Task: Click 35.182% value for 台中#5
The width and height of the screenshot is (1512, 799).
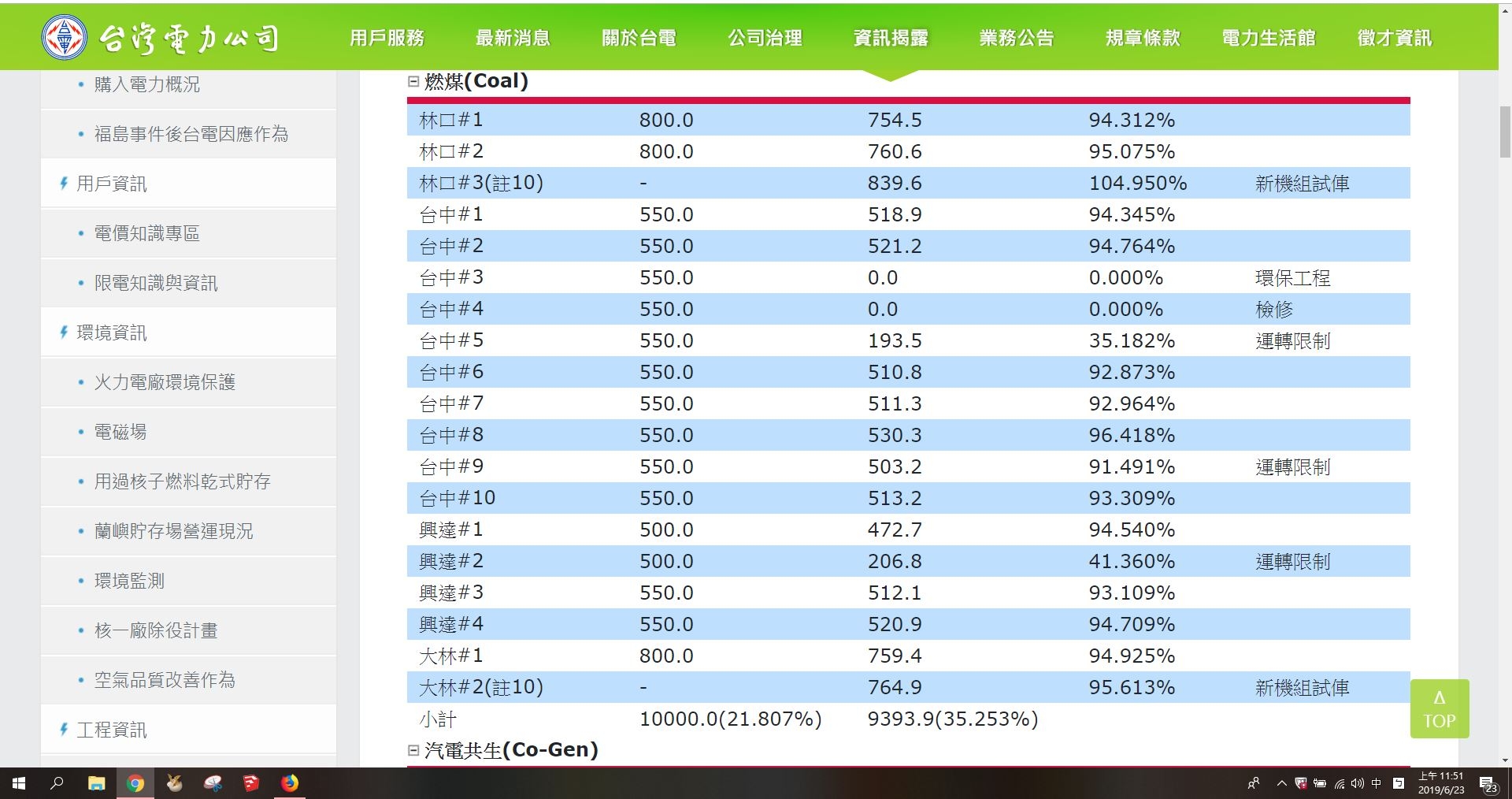Action: pos(1132,340)
